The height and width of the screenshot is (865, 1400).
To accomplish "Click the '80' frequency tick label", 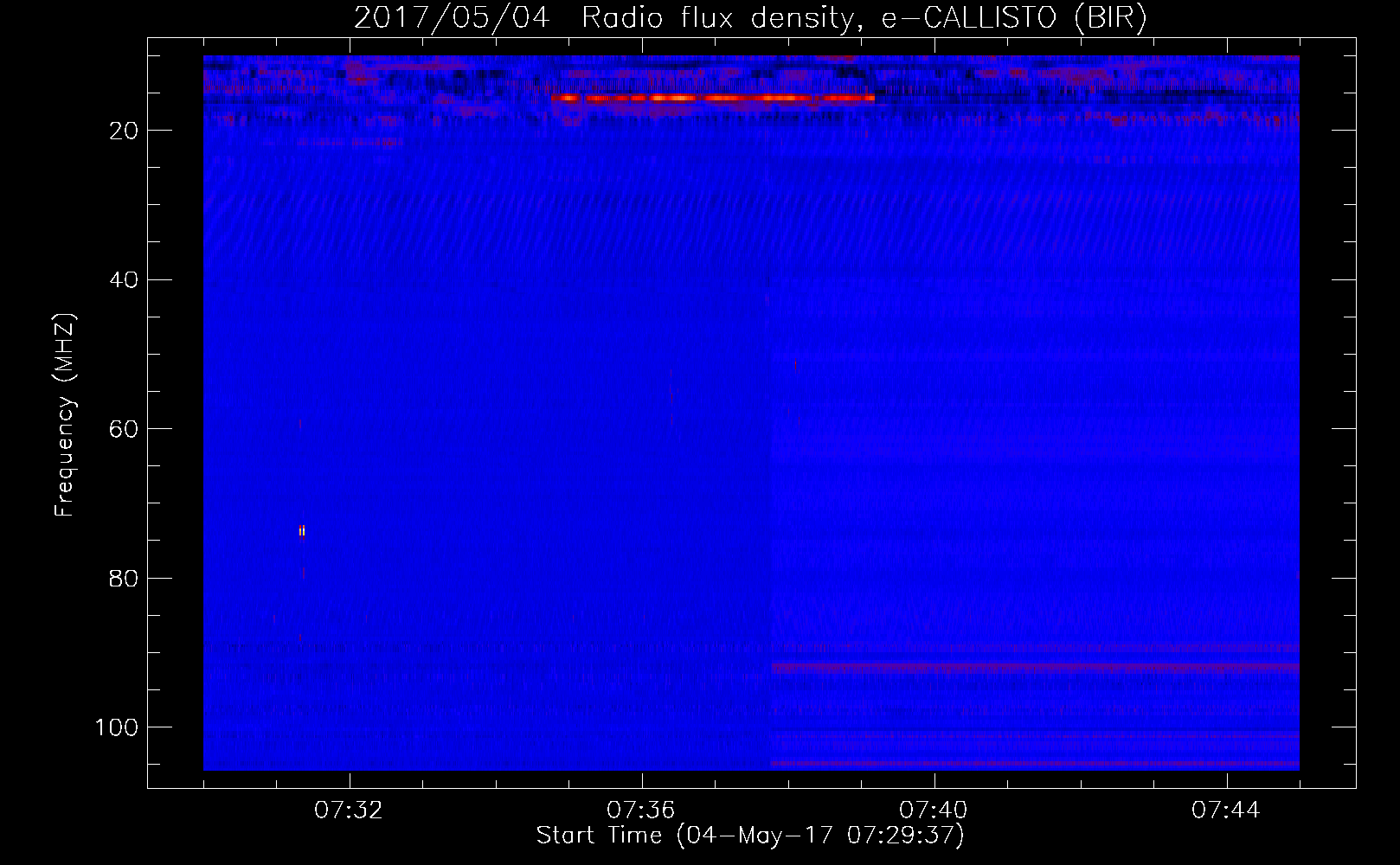I will point(124,578).
